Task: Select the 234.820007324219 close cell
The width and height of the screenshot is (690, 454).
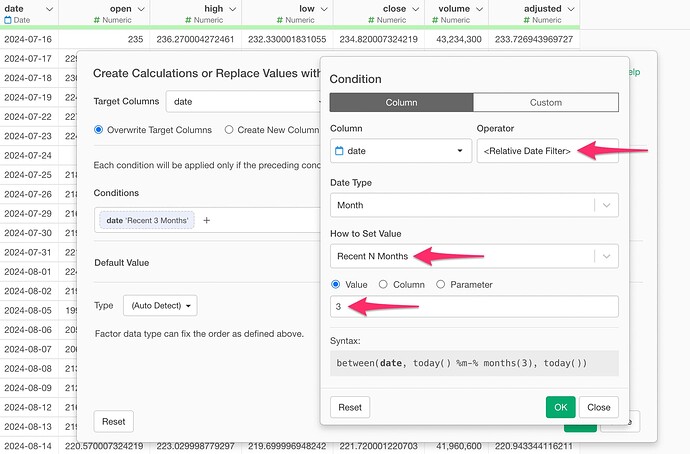Action: point(378,40)
